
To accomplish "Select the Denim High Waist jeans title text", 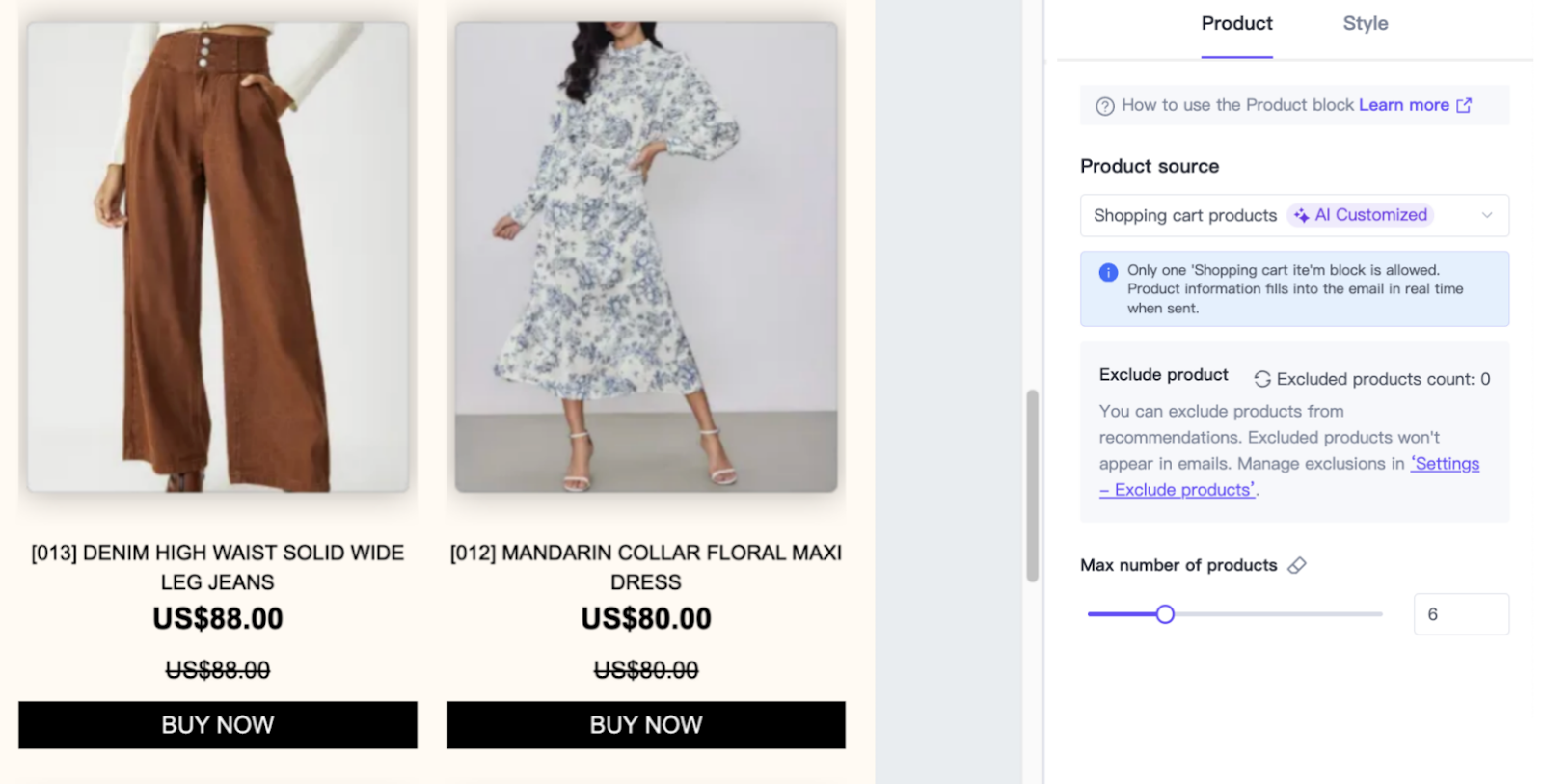I will (x=218, y=567).
